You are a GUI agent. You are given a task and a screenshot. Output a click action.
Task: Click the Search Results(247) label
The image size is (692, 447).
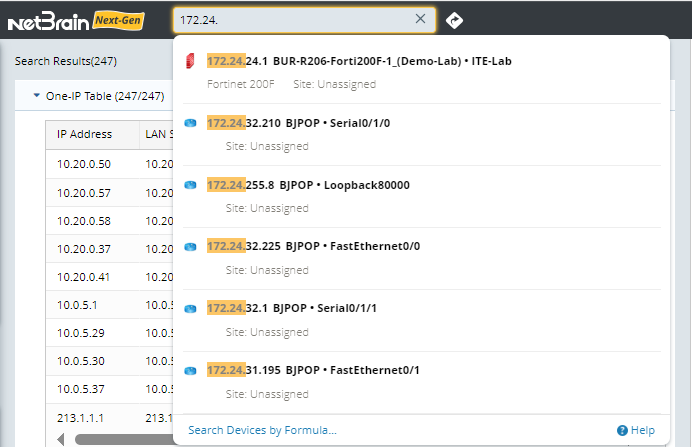(x=66, y=61)
